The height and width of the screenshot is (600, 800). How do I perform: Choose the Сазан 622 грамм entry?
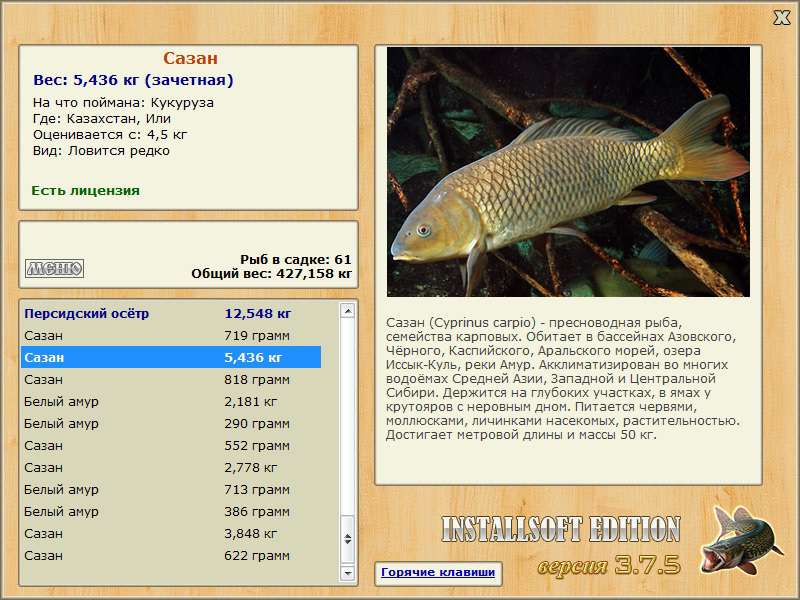pos(171,555)
